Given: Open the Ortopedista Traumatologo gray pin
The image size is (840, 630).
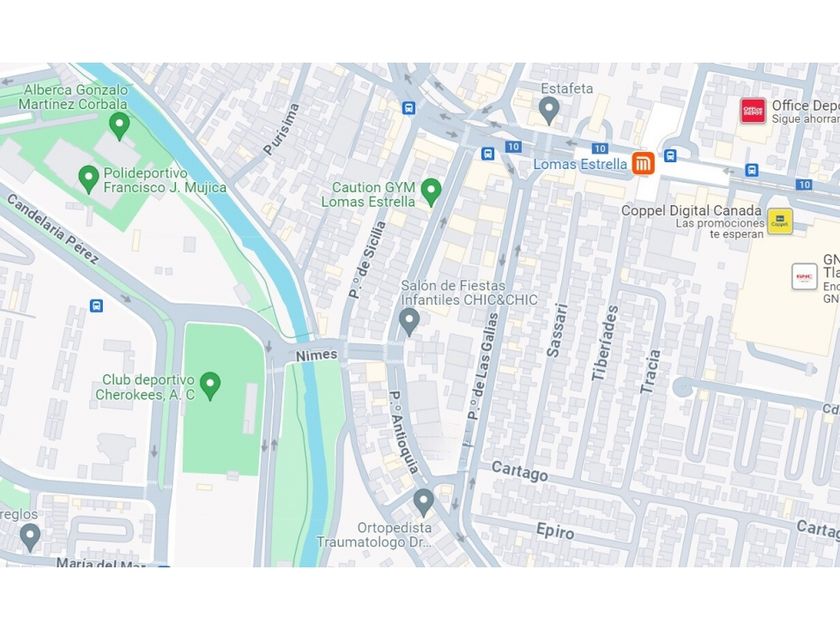Looking at the screenshot, I should [x=423, y=503].
